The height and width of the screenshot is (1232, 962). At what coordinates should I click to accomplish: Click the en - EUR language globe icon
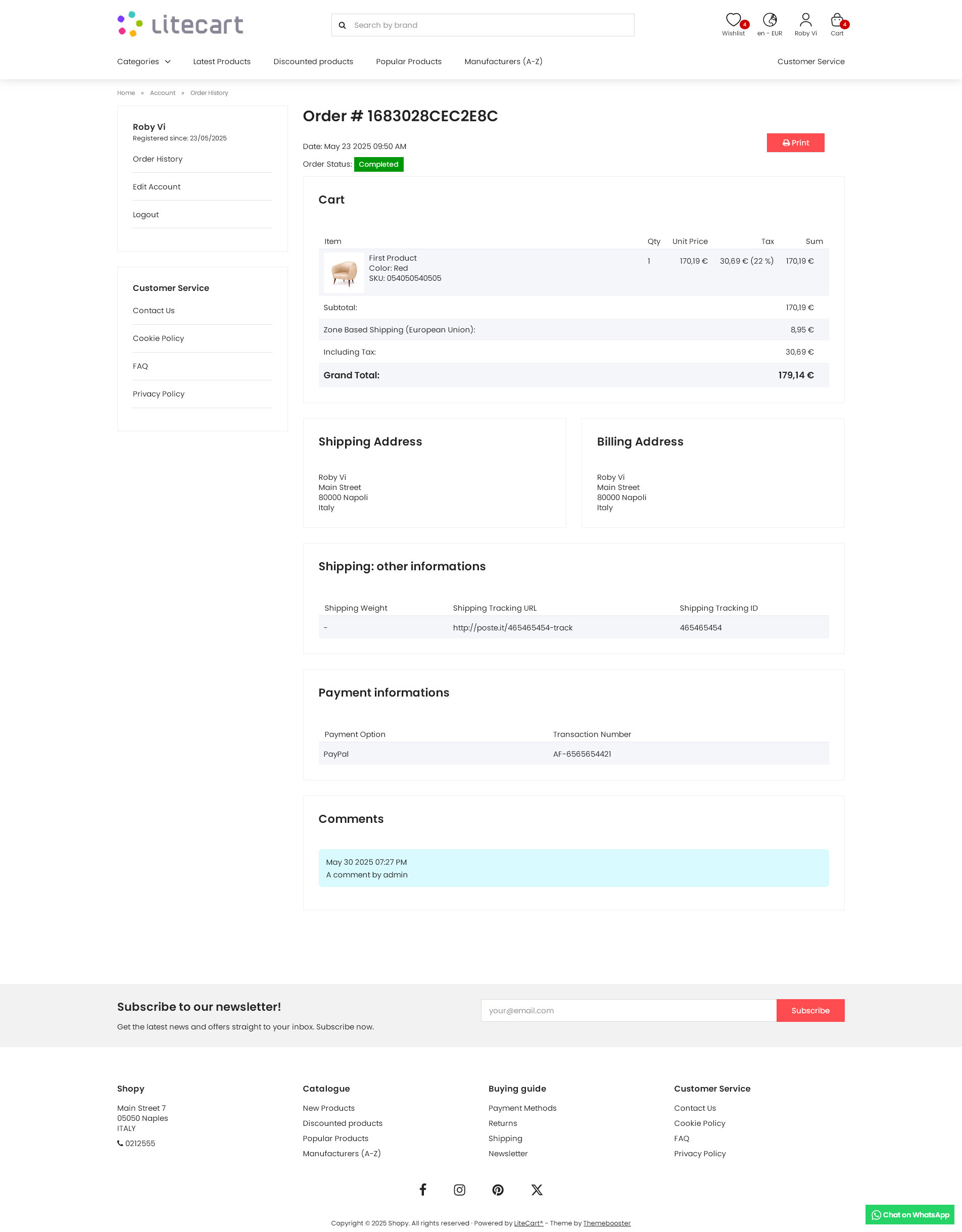pyautogui.click(x=769, y=21)
